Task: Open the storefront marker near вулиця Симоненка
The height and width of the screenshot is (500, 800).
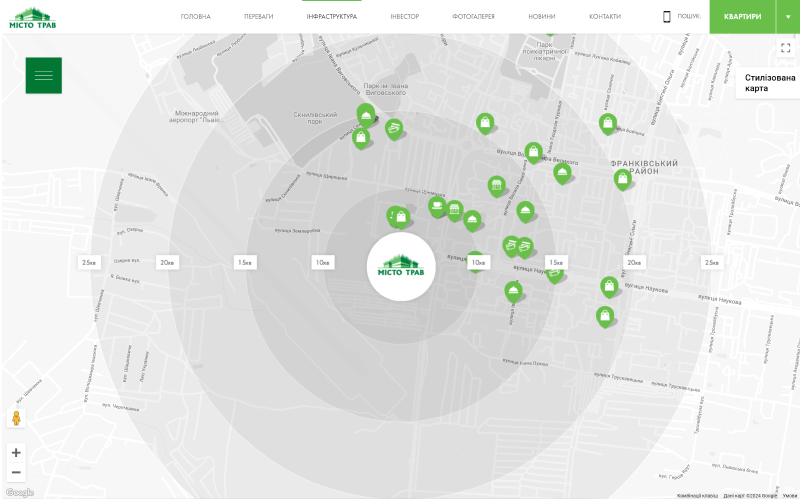Action: point(496,186)
